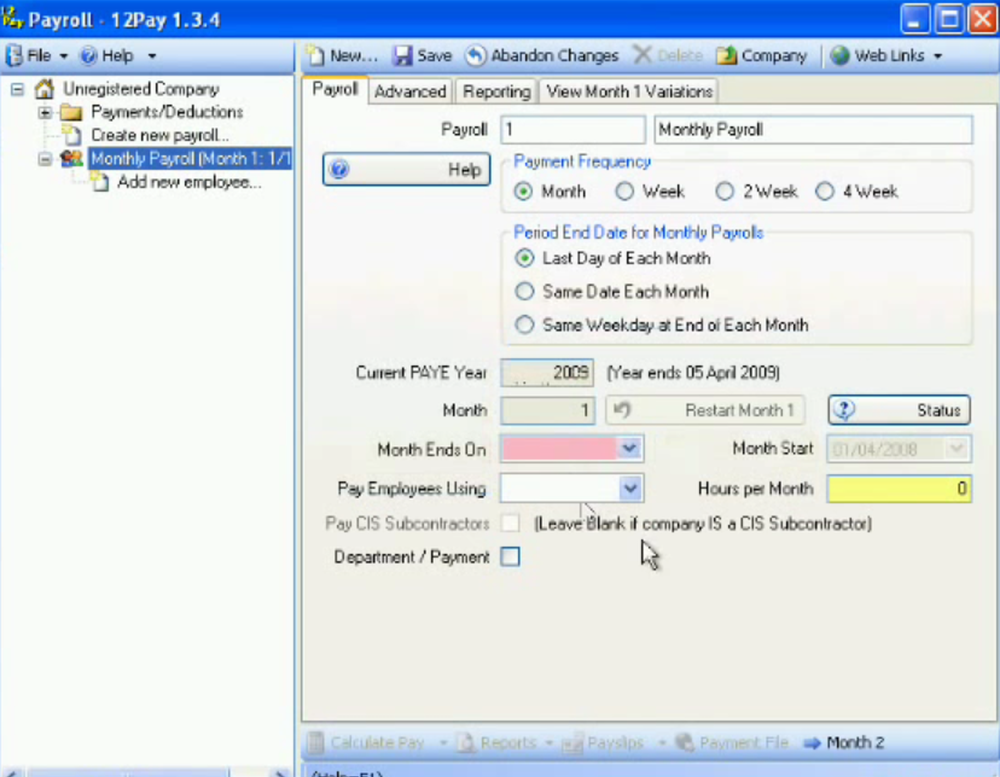Click the Payment File icon in bottom toolbar

(684, 743)
